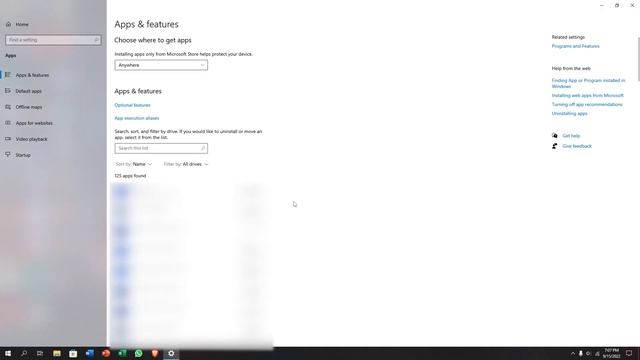Open Task View from taskbar
640x360 pixels.
click(40, 353)
